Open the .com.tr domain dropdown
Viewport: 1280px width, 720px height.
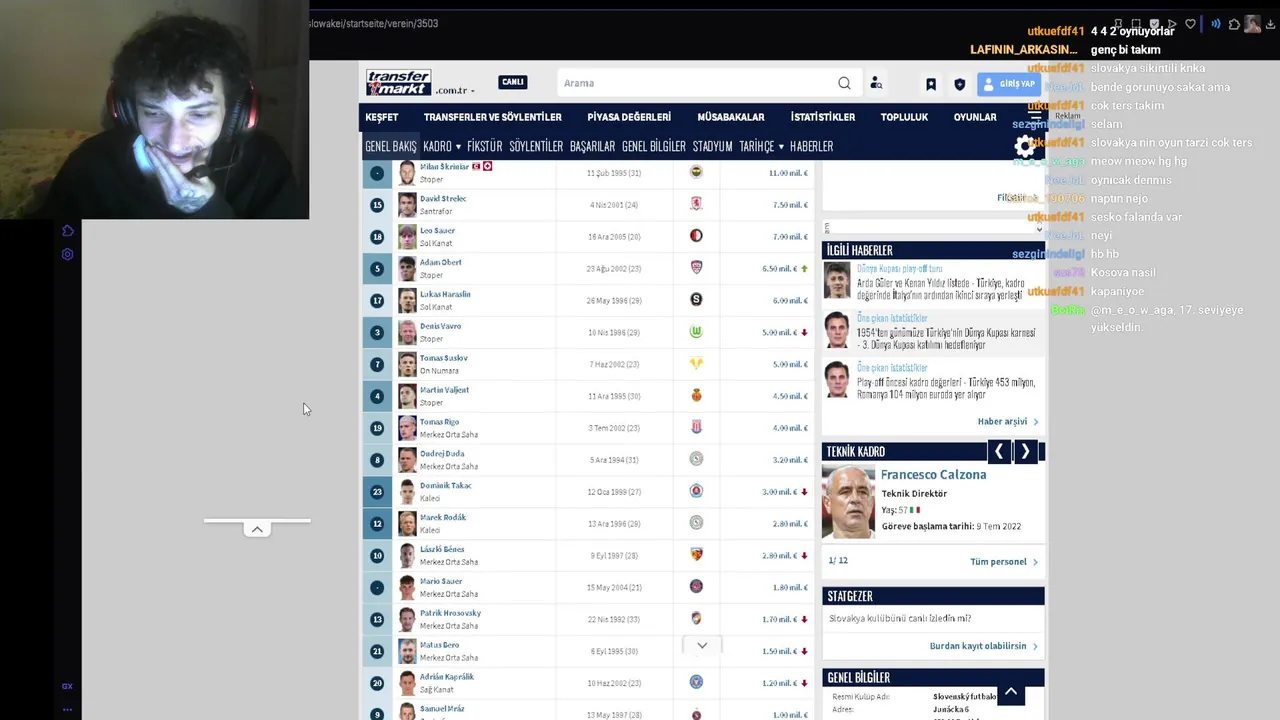pos(455,90)
